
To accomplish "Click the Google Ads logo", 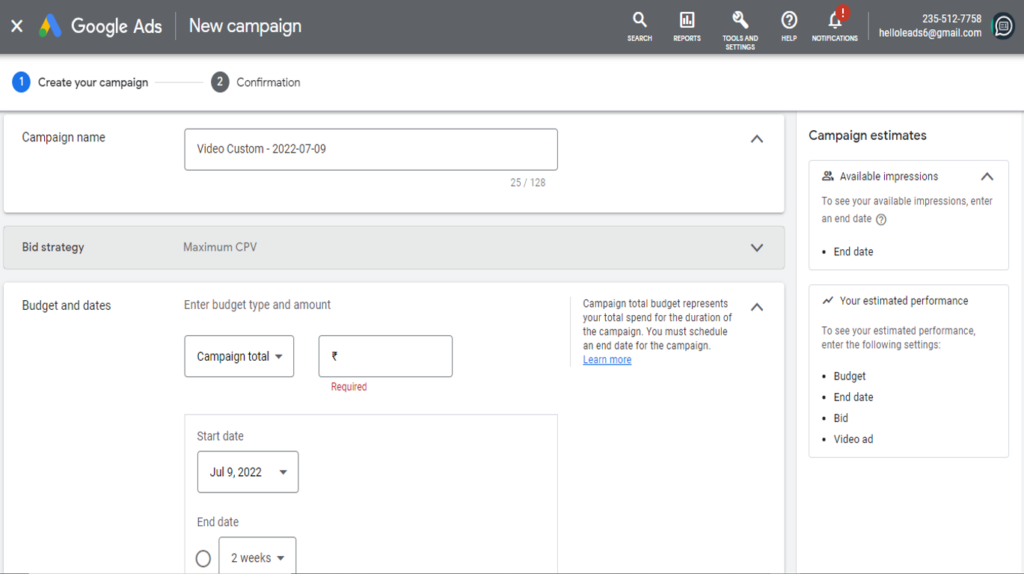I will (100, 26).
